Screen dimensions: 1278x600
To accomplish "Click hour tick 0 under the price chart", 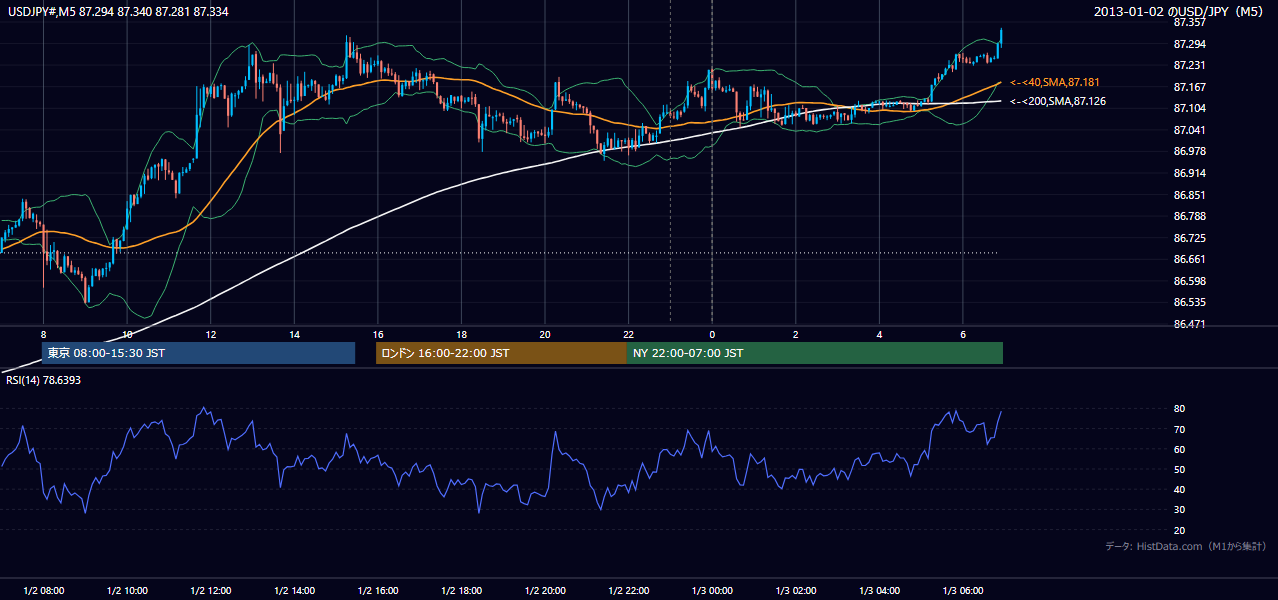I will coord(712,333).
